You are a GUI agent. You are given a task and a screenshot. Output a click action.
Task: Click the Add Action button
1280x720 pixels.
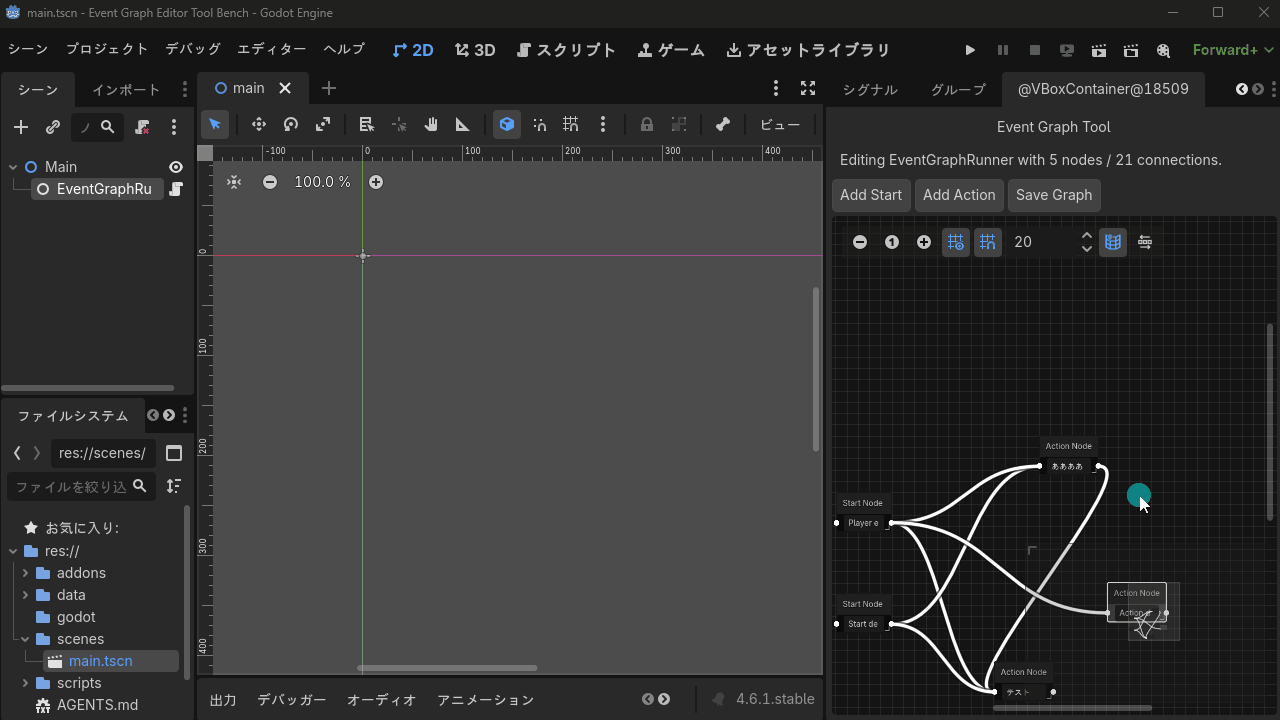click(x=958, y=195)
